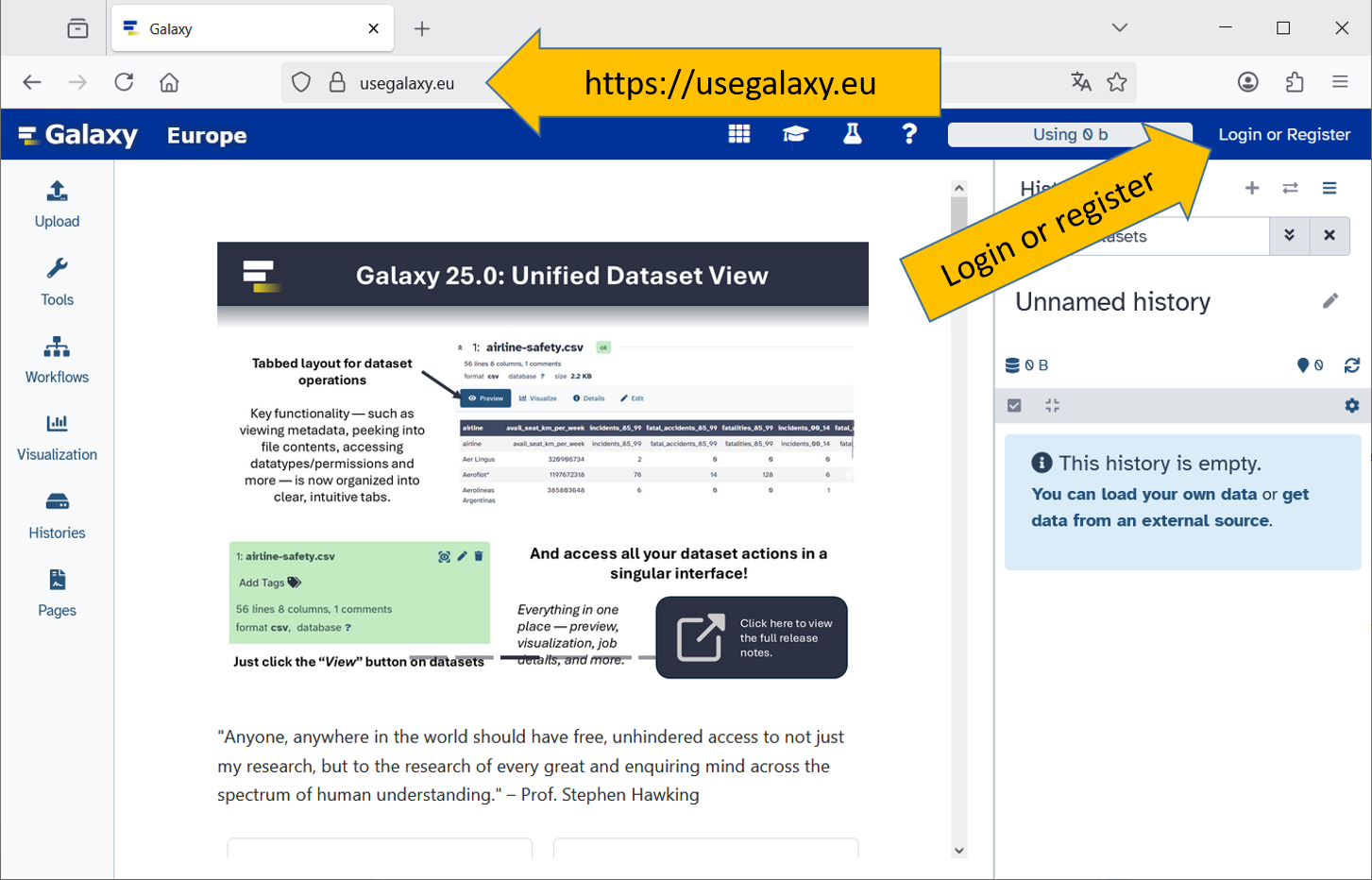Open the recent browsing tab view icon
Image resolution: width=1372 pixels, height=880 pixels.
77,28
